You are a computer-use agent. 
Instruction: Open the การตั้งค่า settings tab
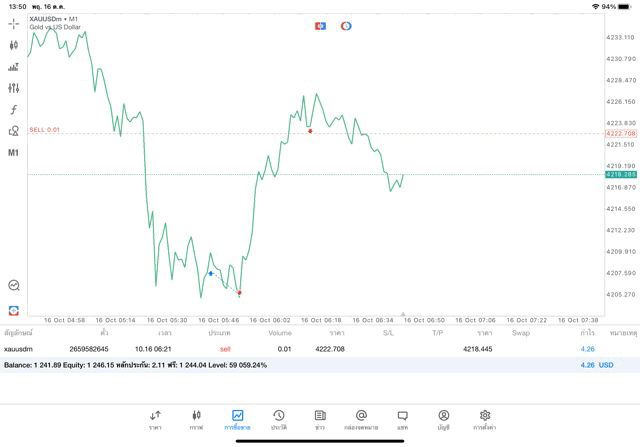point(485,419)
